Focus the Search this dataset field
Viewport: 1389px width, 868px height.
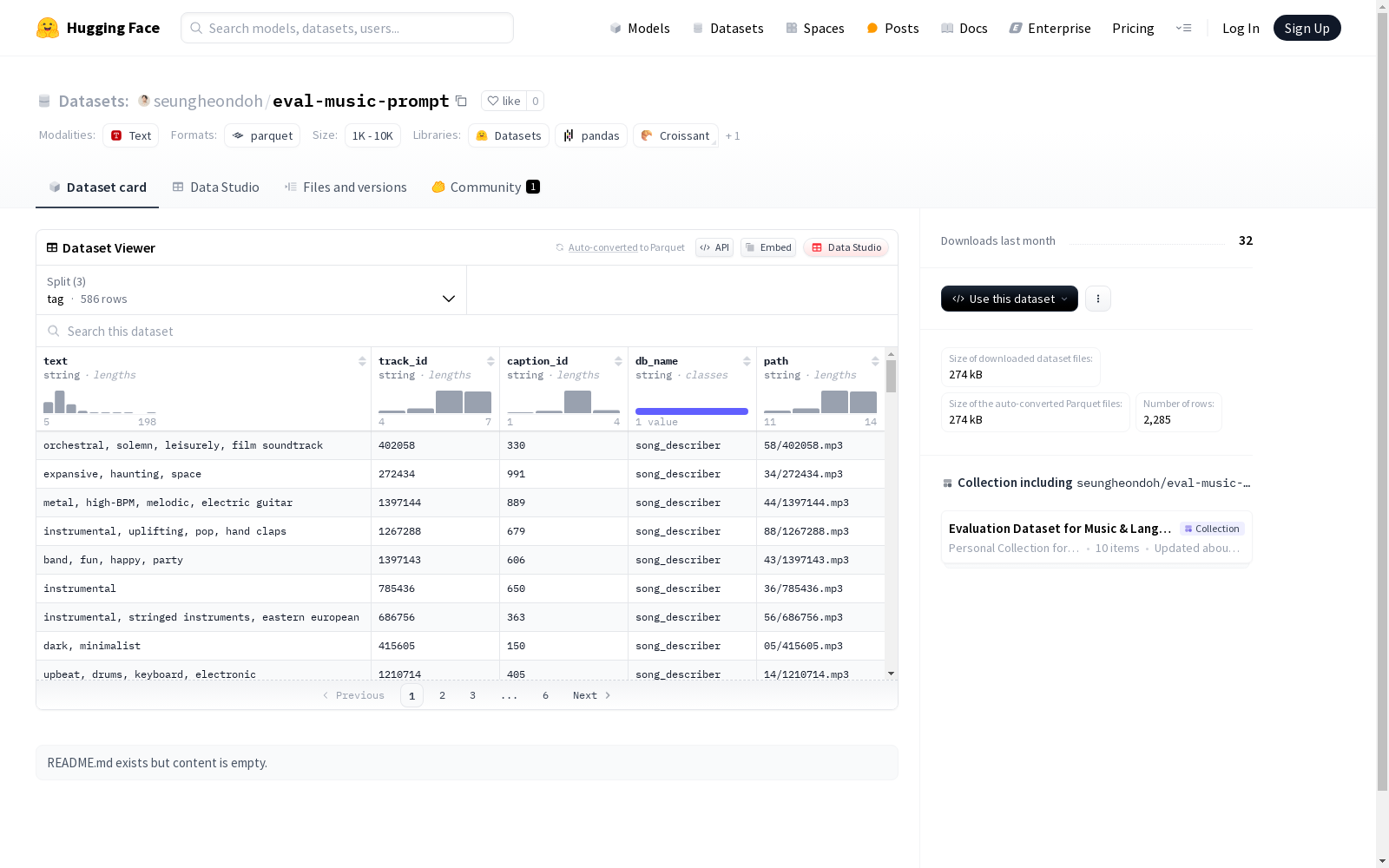click(x=467, y=331)
